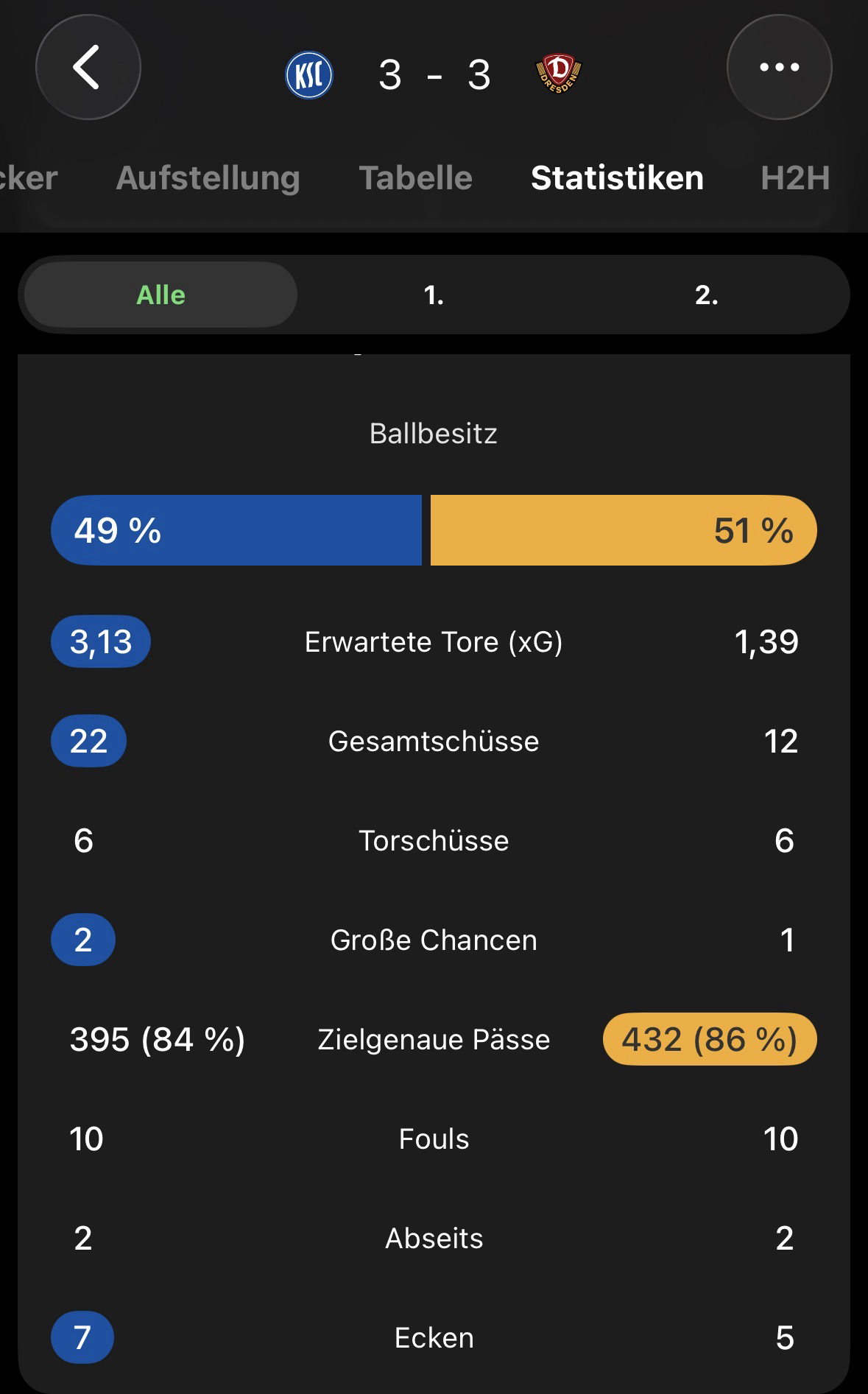
Task: Tap the KSC team crest
Action: [x=309, y=75]
